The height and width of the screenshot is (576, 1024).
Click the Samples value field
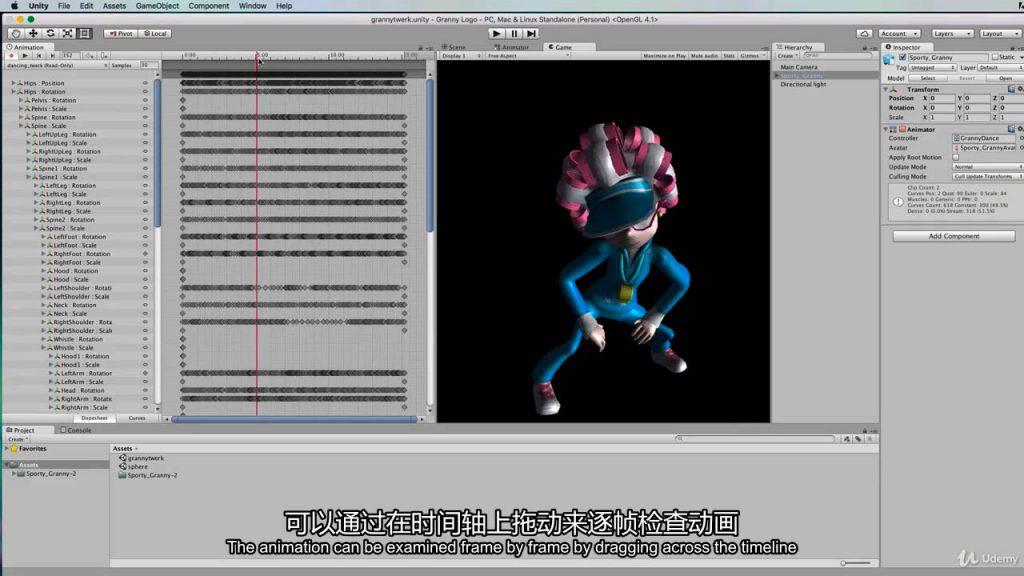click(x=148, y=65)
